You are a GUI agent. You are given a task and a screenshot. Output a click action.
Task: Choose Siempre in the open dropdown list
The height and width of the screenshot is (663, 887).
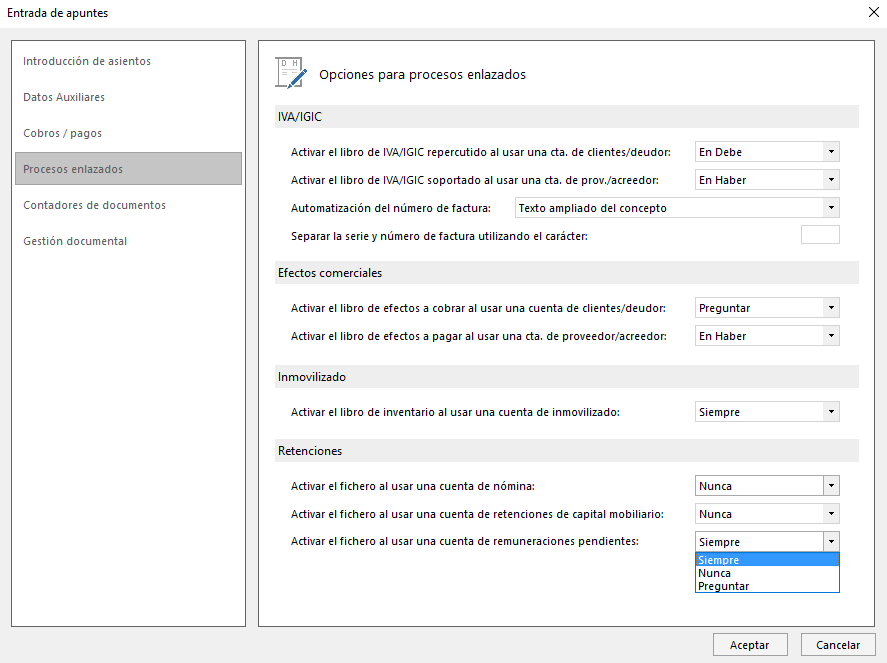tap(767, 560)
